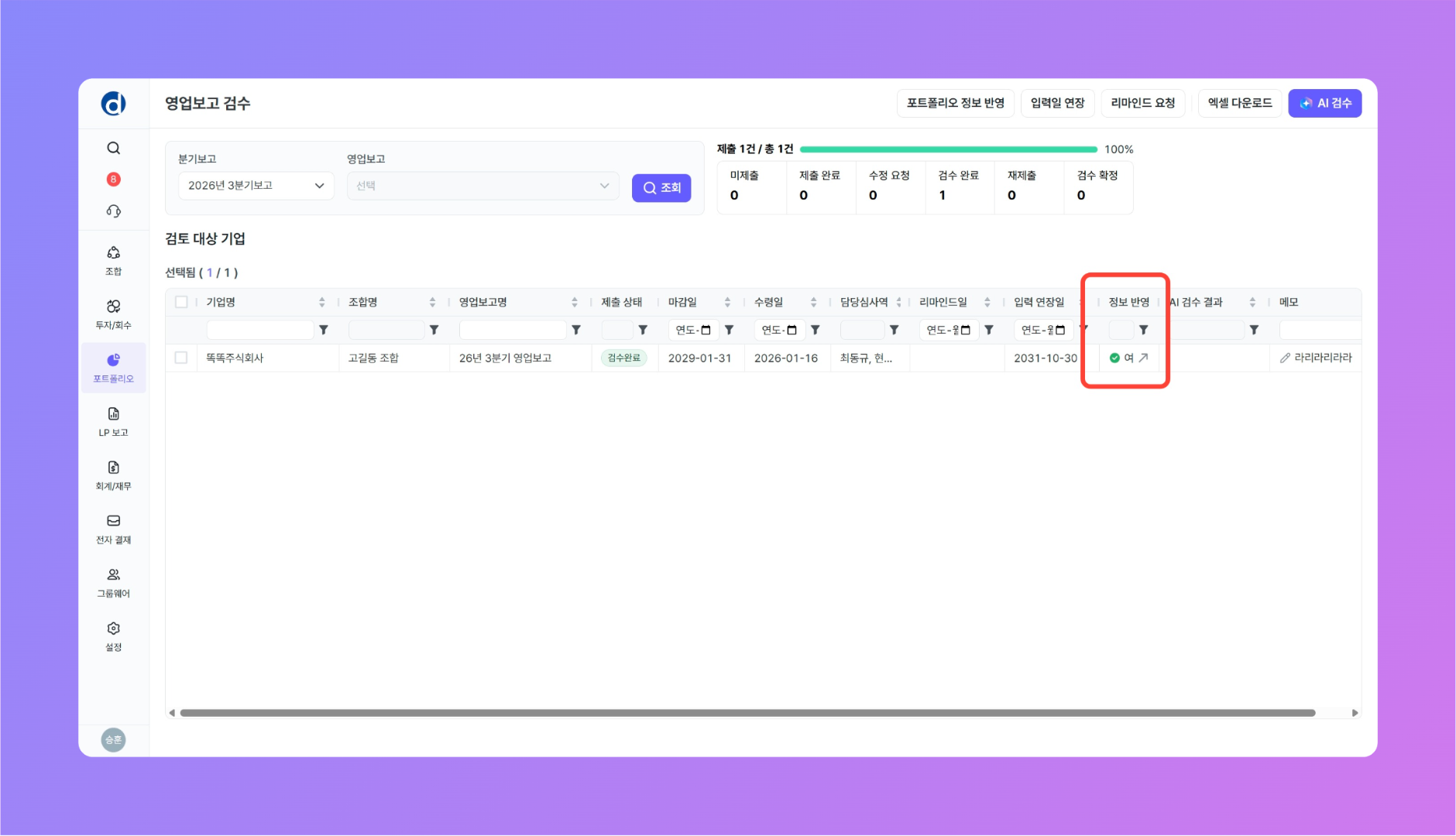
Task: Click the filter icon for 마감일 column
Action: pos(729,330)
